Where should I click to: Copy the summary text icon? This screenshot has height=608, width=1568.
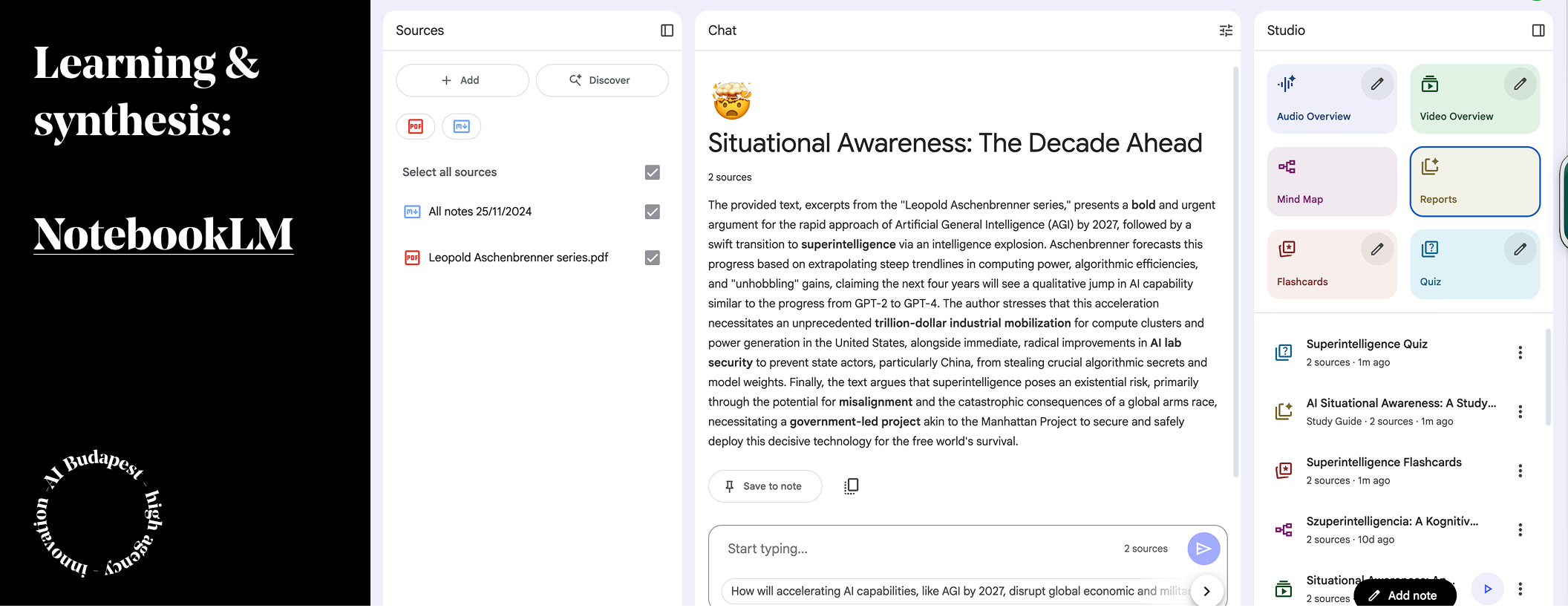[x=851, y=486]
